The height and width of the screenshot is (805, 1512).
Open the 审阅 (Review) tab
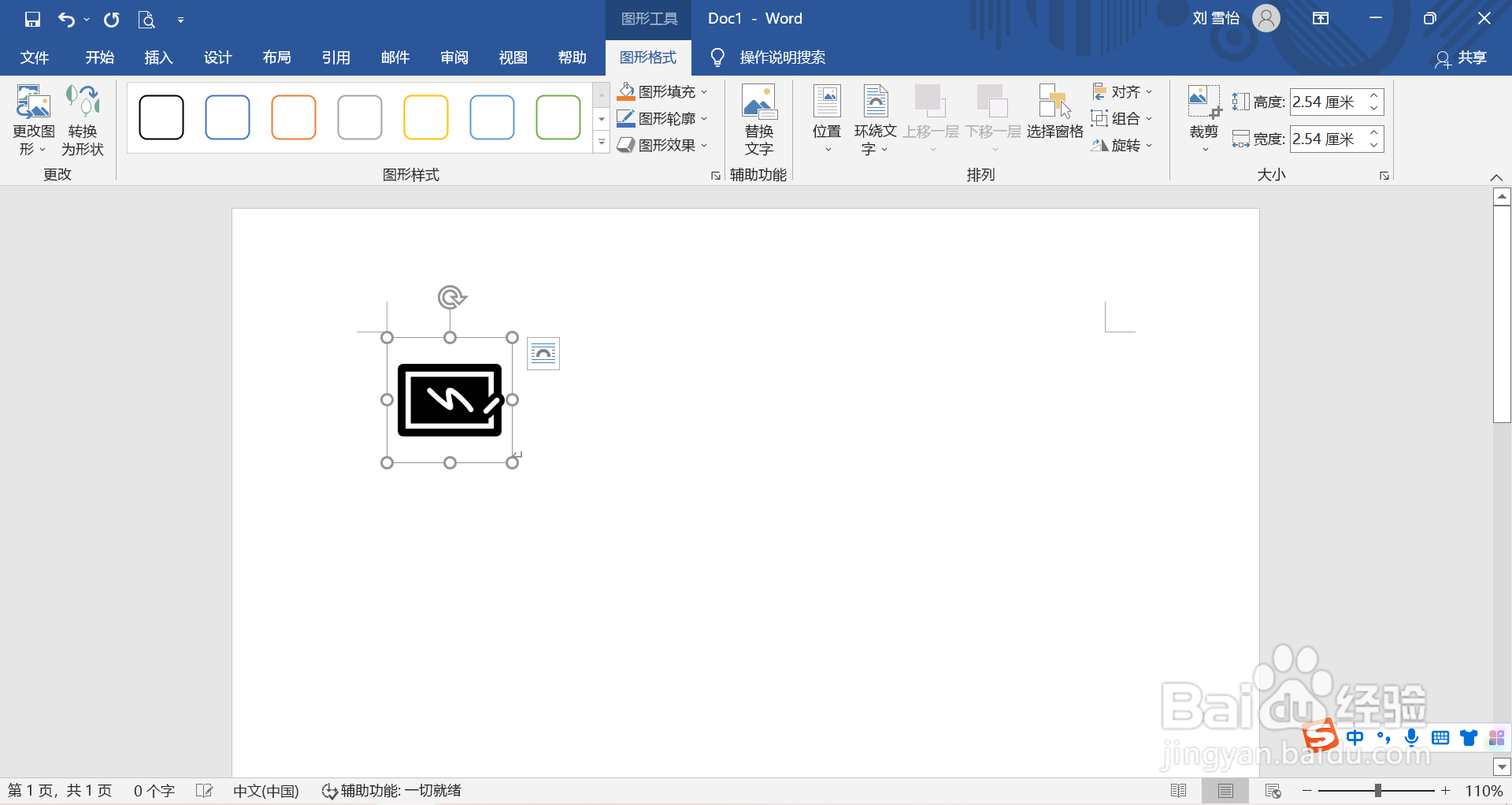(x=454, y=57)
